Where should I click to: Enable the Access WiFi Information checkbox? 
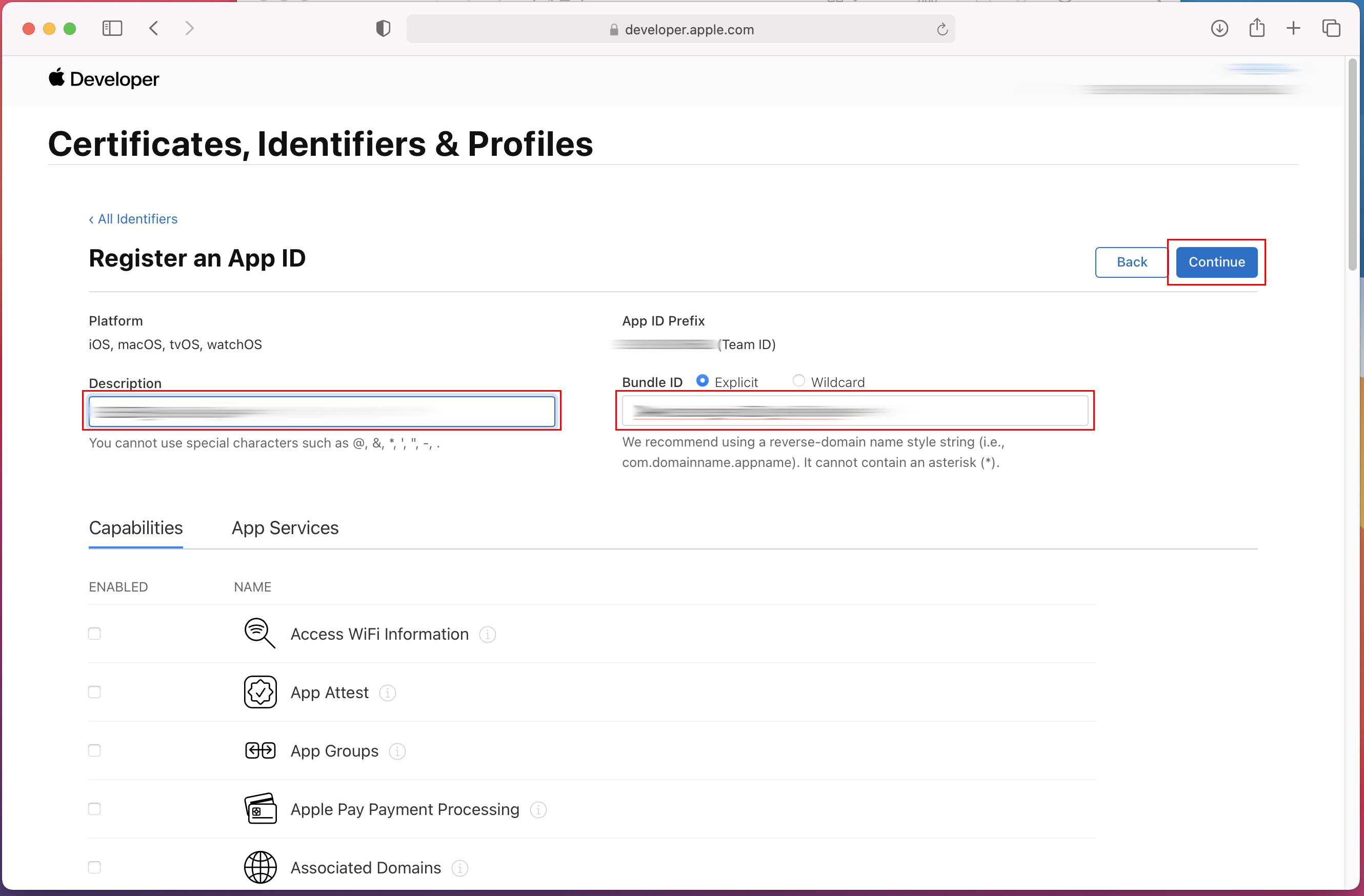tap(94, 634)
